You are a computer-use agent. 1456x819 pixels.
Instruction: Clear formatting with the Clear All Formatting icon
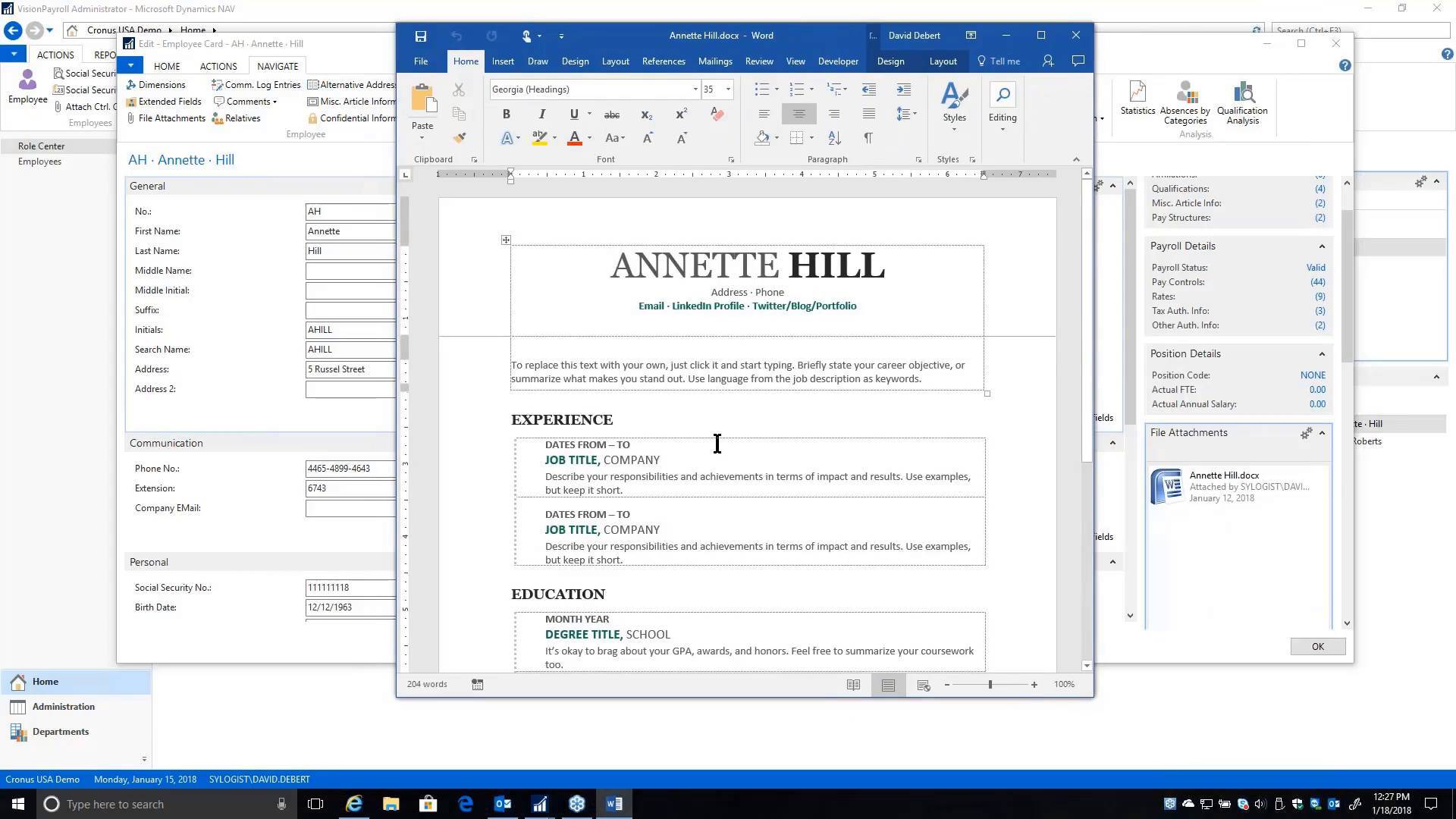[x=716, y=114]
